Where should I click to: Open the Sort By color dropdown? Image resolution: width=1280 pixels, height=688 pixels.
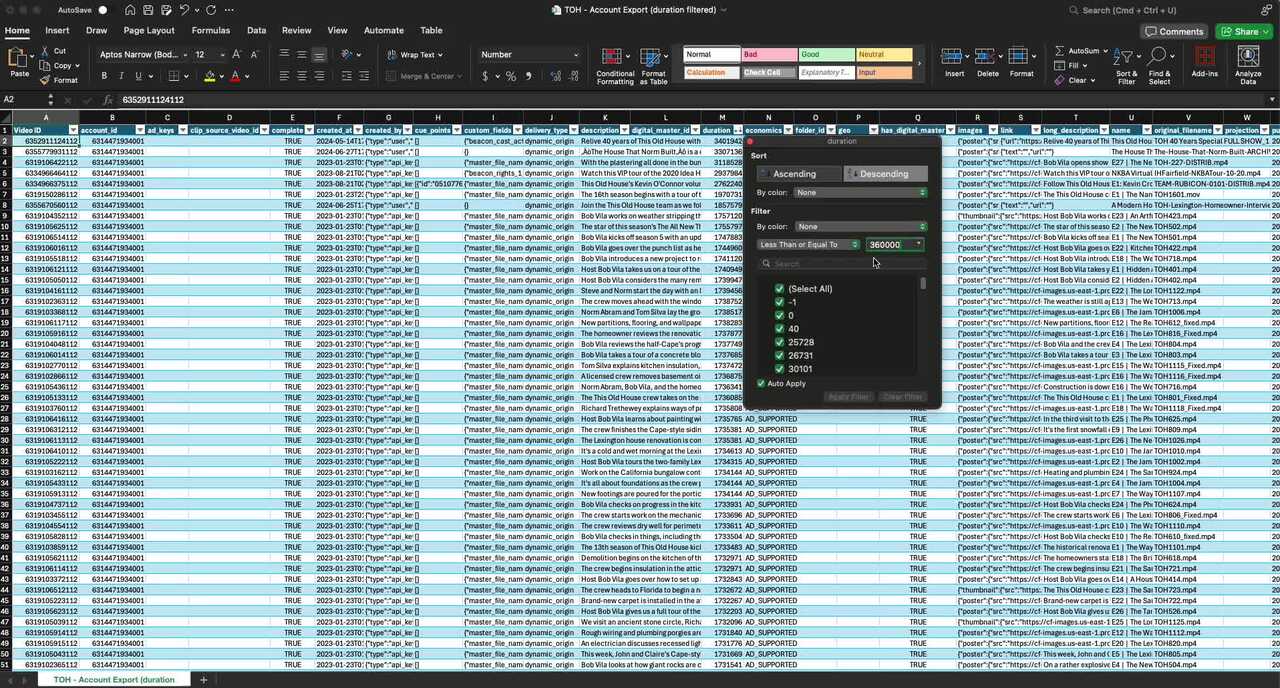[x=860, y=192]
